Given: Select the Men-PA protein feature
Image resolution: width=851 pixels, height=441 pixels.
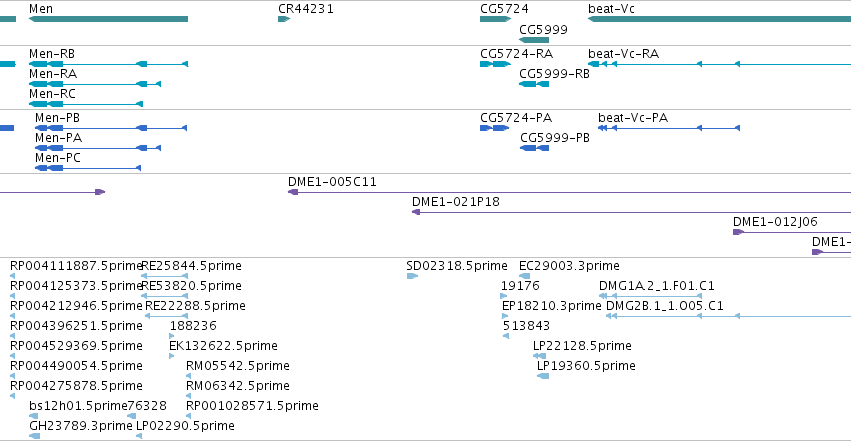Looking at the screenshot, I should point(98,148).
